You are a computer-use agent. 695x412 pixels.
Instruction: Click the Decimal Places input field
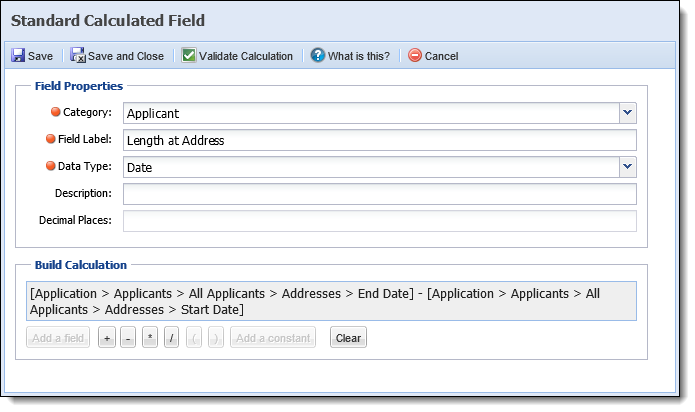coord(380,221)
